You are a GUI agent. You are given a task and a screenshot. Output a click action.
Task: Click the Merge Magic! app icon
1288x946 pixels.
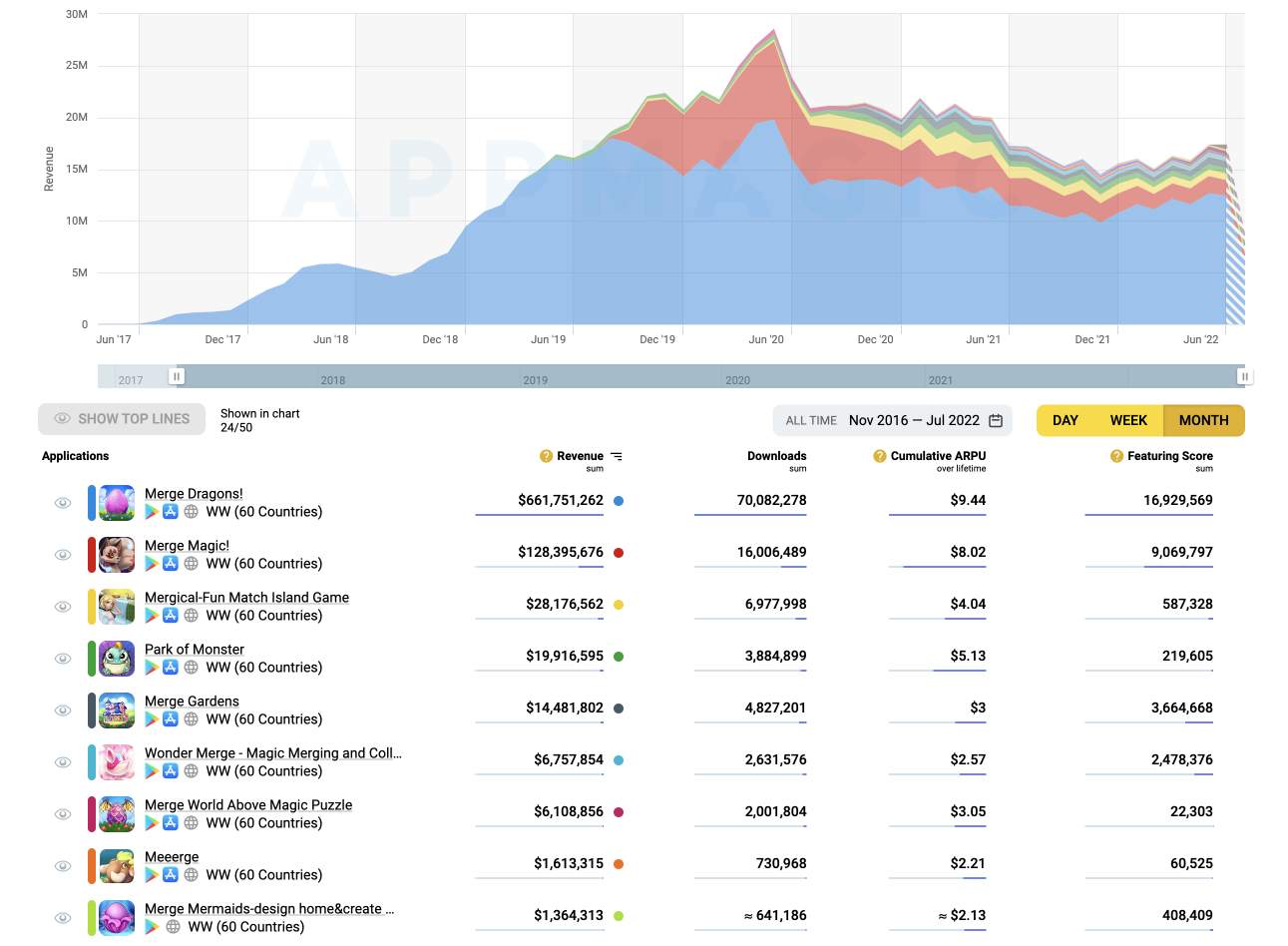[117, 555]
